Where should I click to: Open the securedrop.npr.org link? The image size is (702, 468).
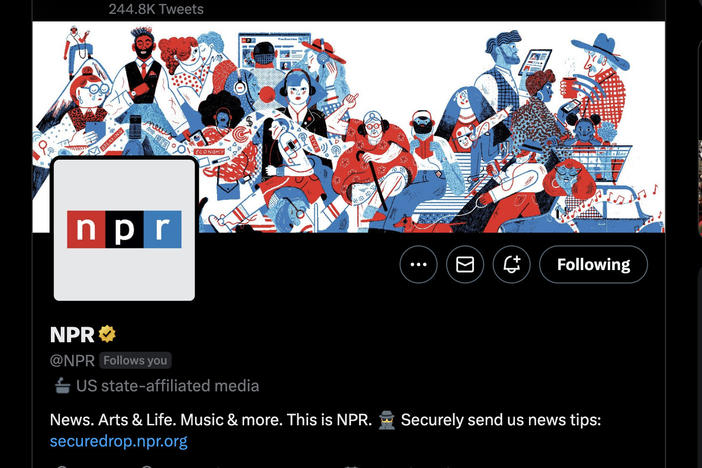(x=119, y=442)
